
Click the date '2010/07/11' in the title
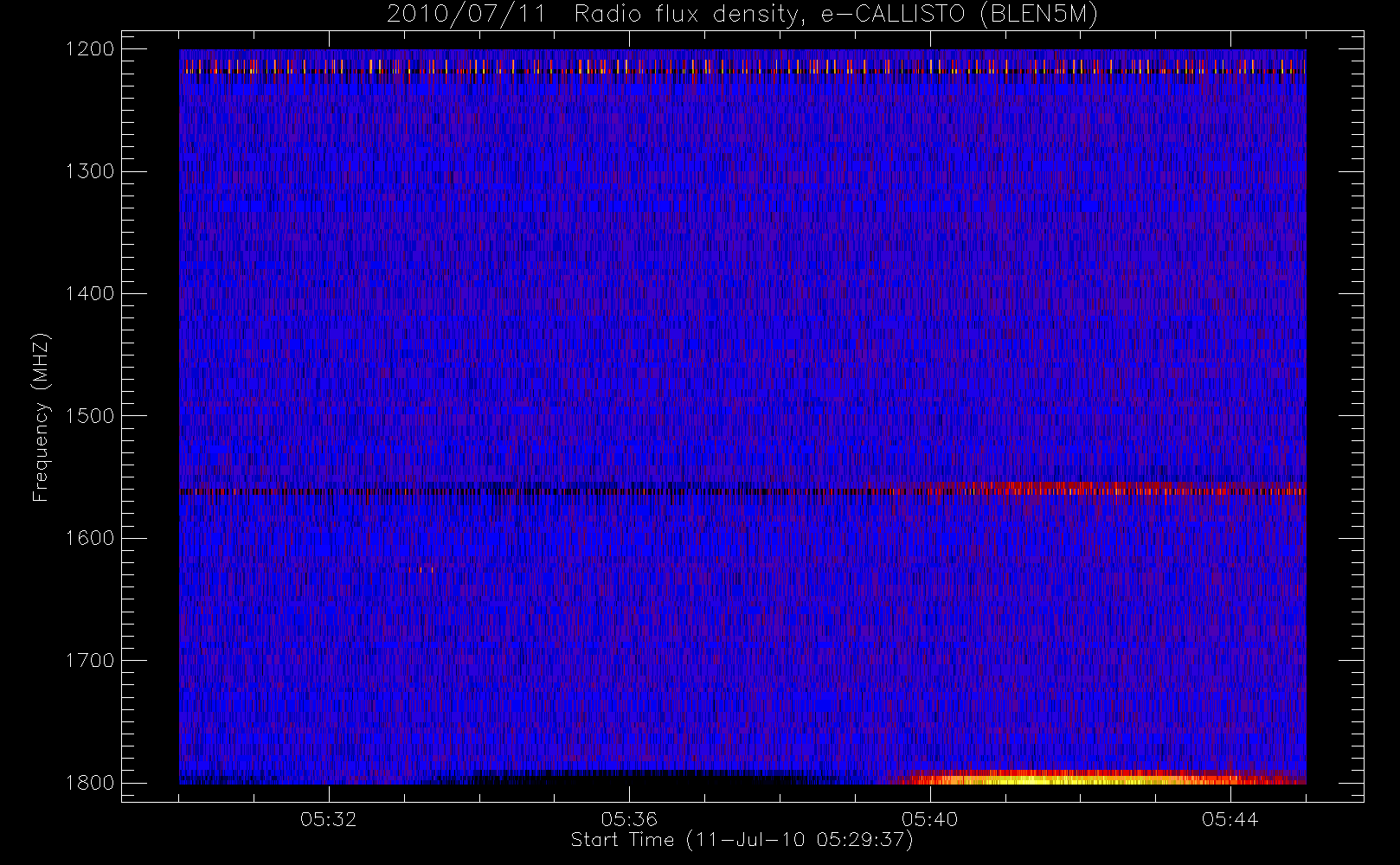click(466, 15)
